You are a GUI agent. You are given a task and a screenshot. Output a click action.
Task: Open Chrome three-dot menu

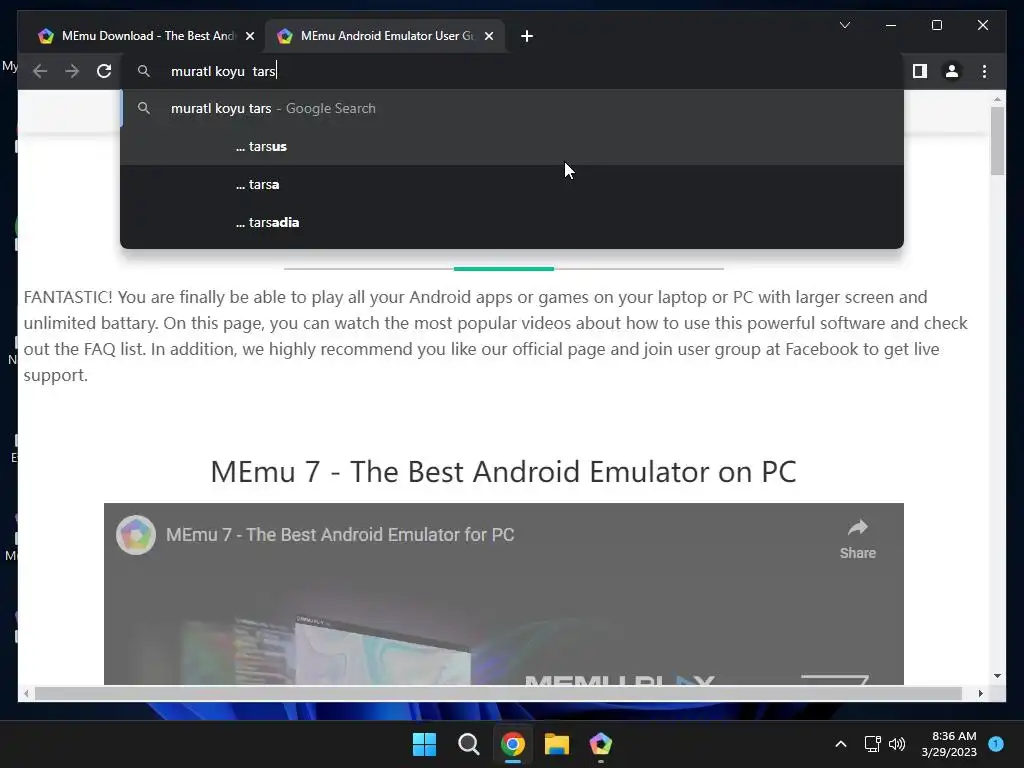984,71
